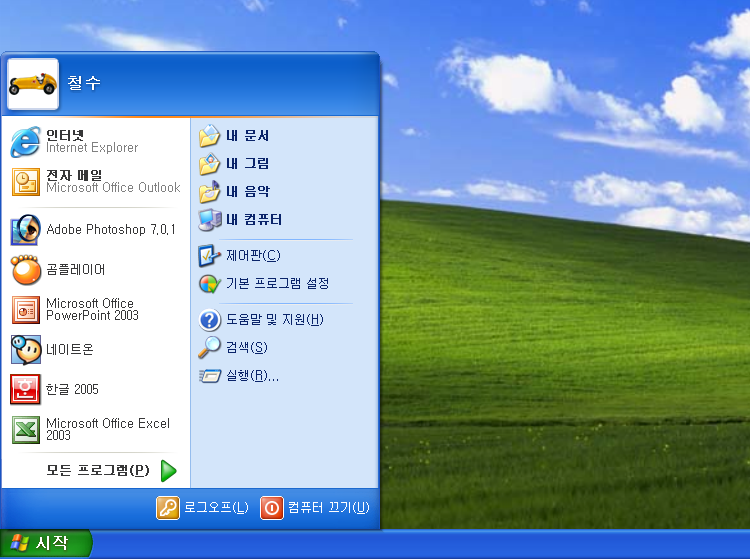Screen dimensions: 750x559
Task: Click the user picture of the yellow car
Action: 33,84
